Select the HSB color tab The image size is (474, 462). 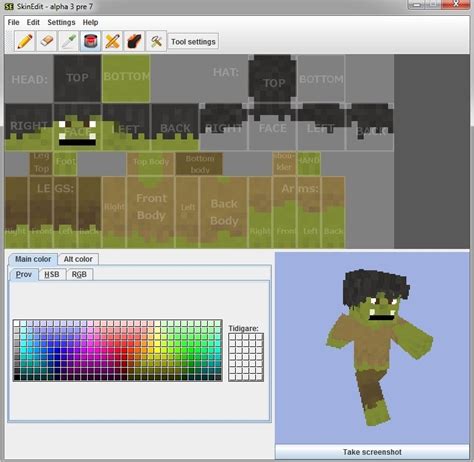pos(52,274)
